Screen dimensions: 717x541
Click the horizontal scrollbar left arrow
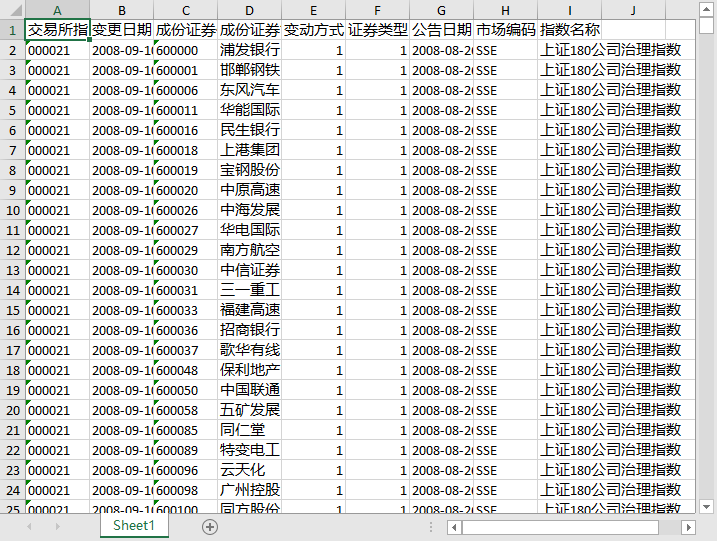pyautogui.click(x=454, y=527)
